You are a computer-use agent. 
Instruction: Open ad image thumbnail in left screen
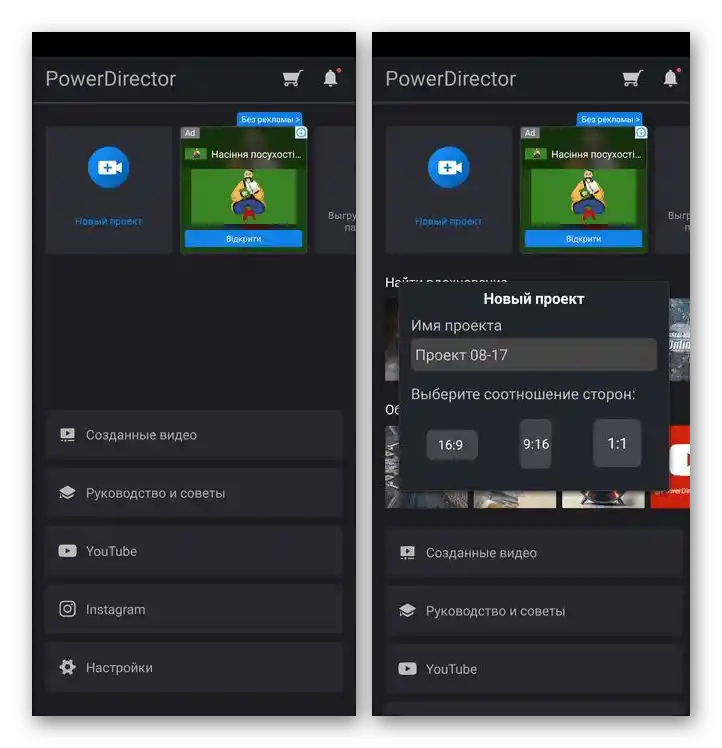coord(244,197)
